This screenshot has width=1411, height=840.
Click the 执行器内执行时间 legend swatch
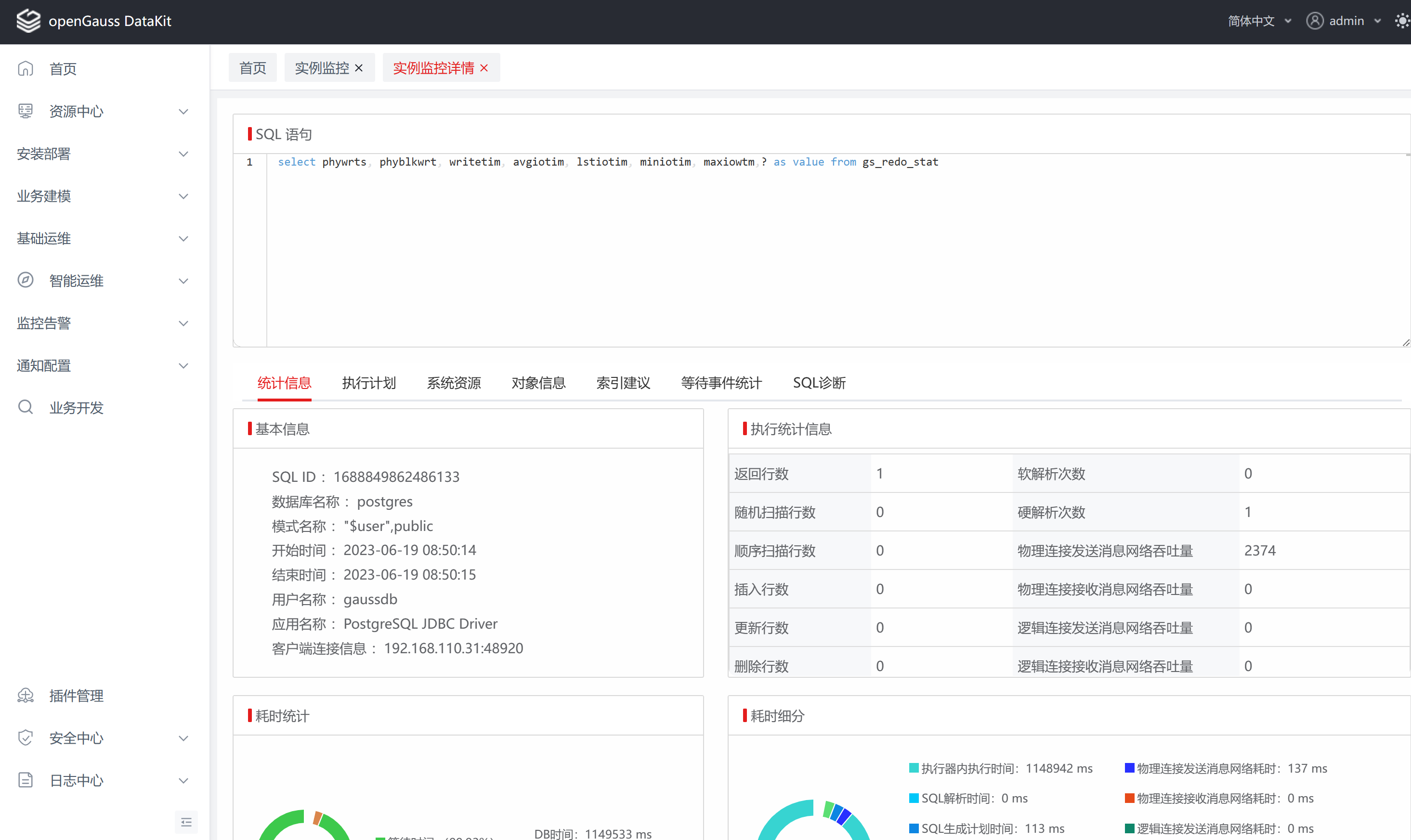coord(914,768)
